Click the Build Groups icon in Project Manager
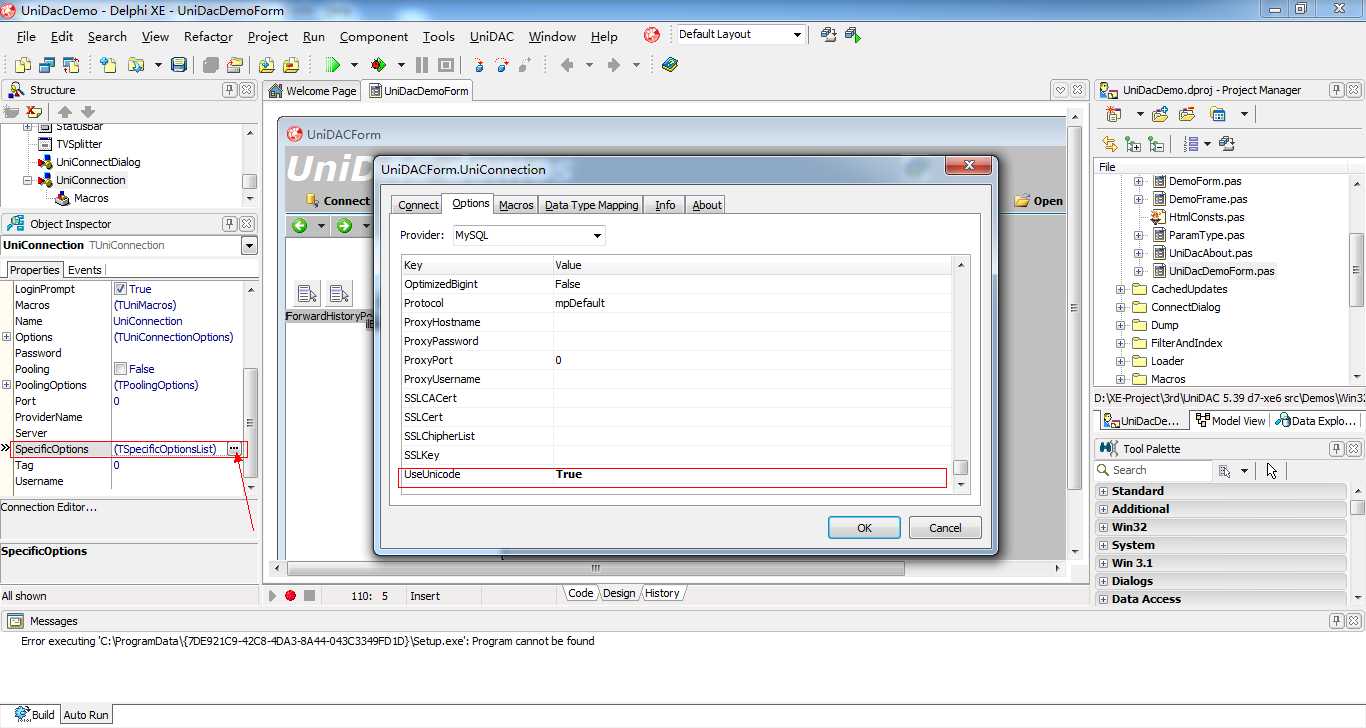 (x=1227, y=144)
